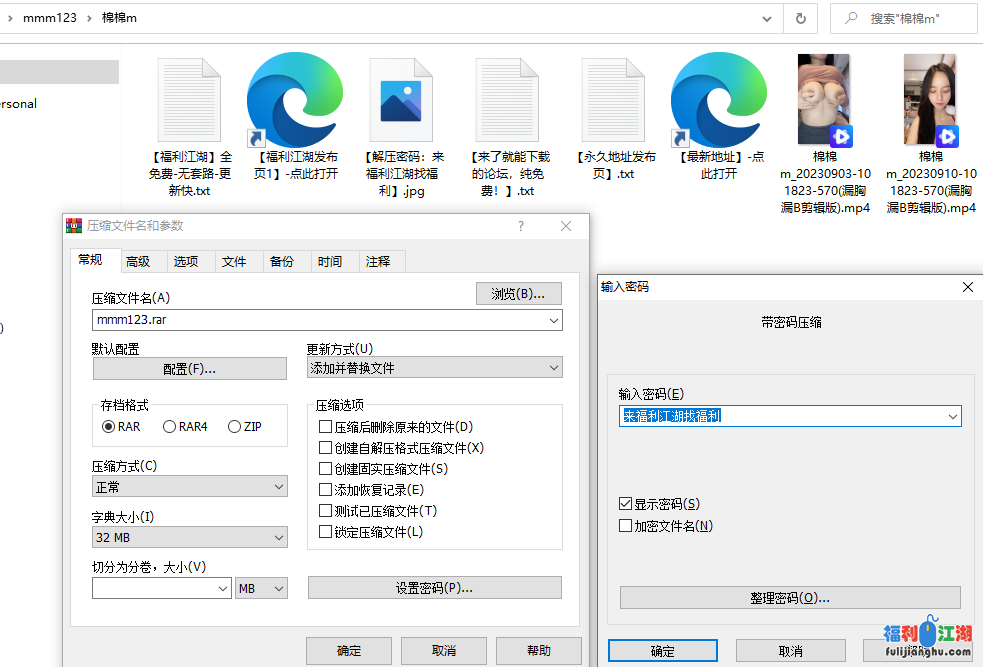Click the WinRAR icon in the dialog title bar
Image resolution: width=983 pixels, height=667 pixels.
(x=73, y=225)
